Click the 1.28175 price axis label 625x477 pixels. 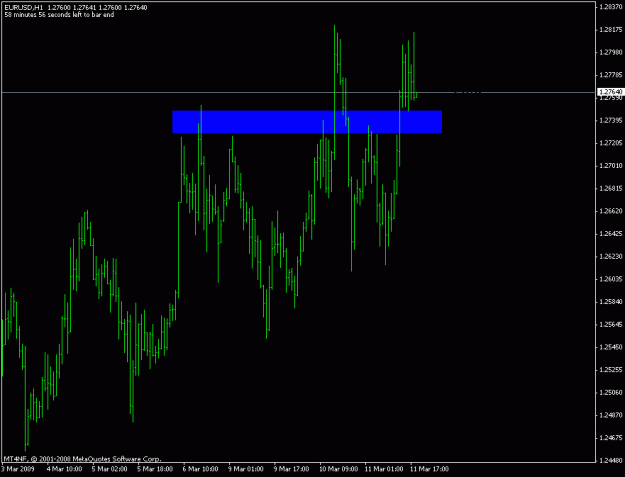pos(611,29)
